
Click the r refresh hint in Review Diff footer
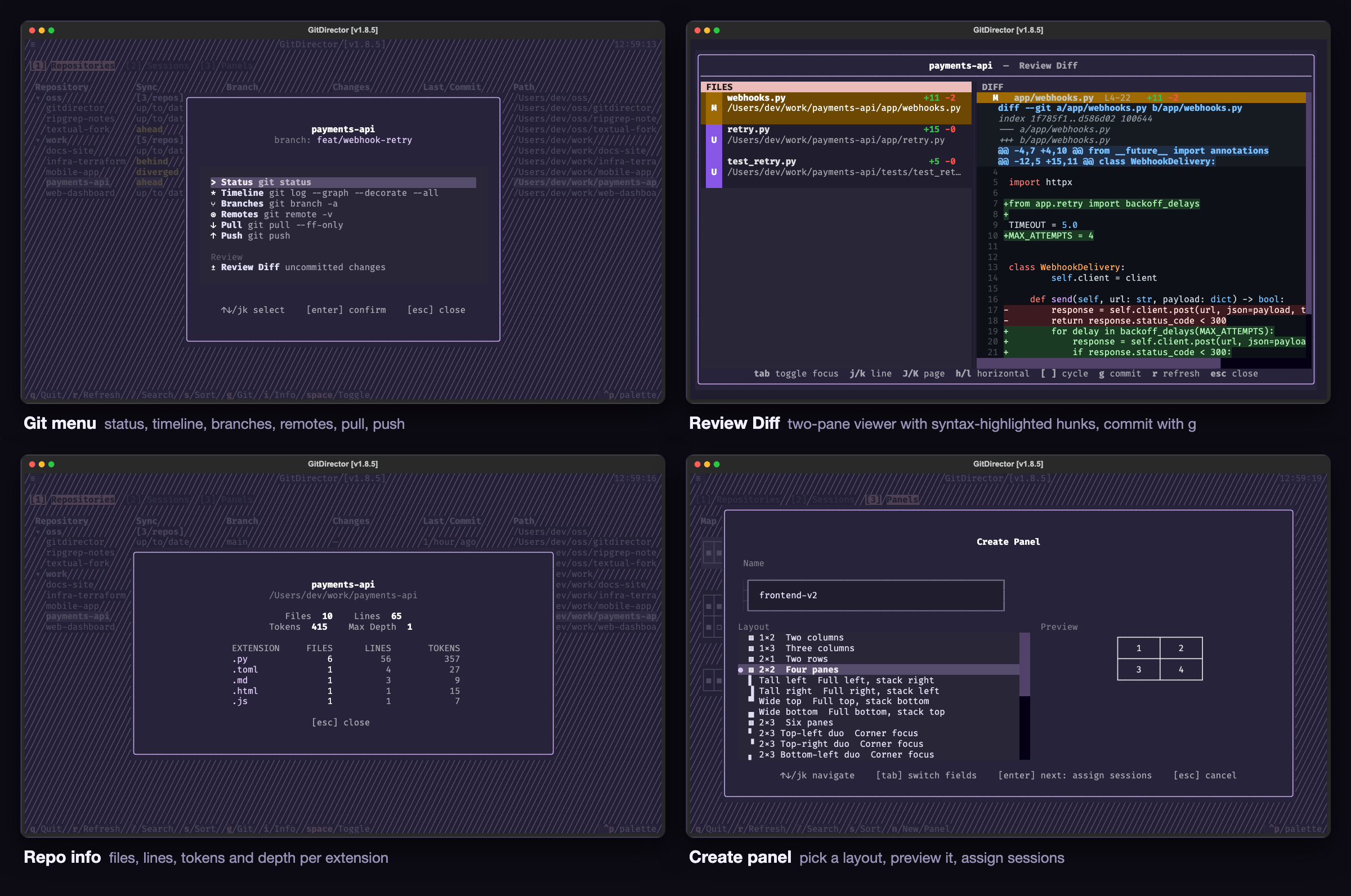(x=1175, y=374)
